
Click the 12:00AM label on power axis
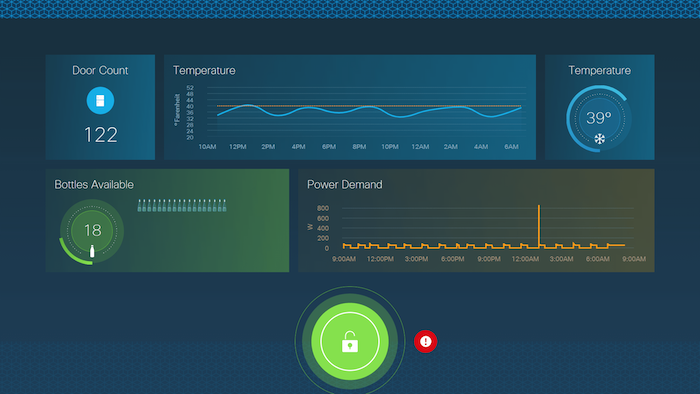[525, 259]
